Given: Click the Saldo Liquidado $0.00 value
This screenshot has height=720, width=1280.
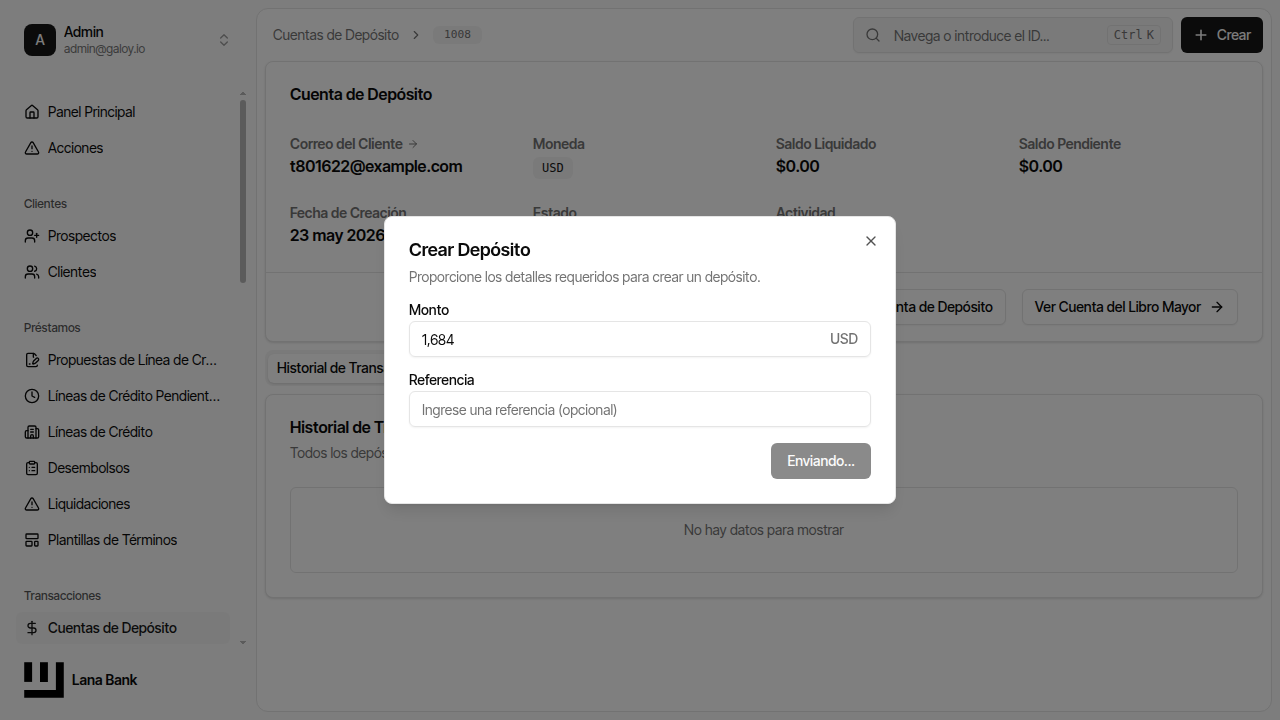Looking at the screenshot, I should [798, 166].
